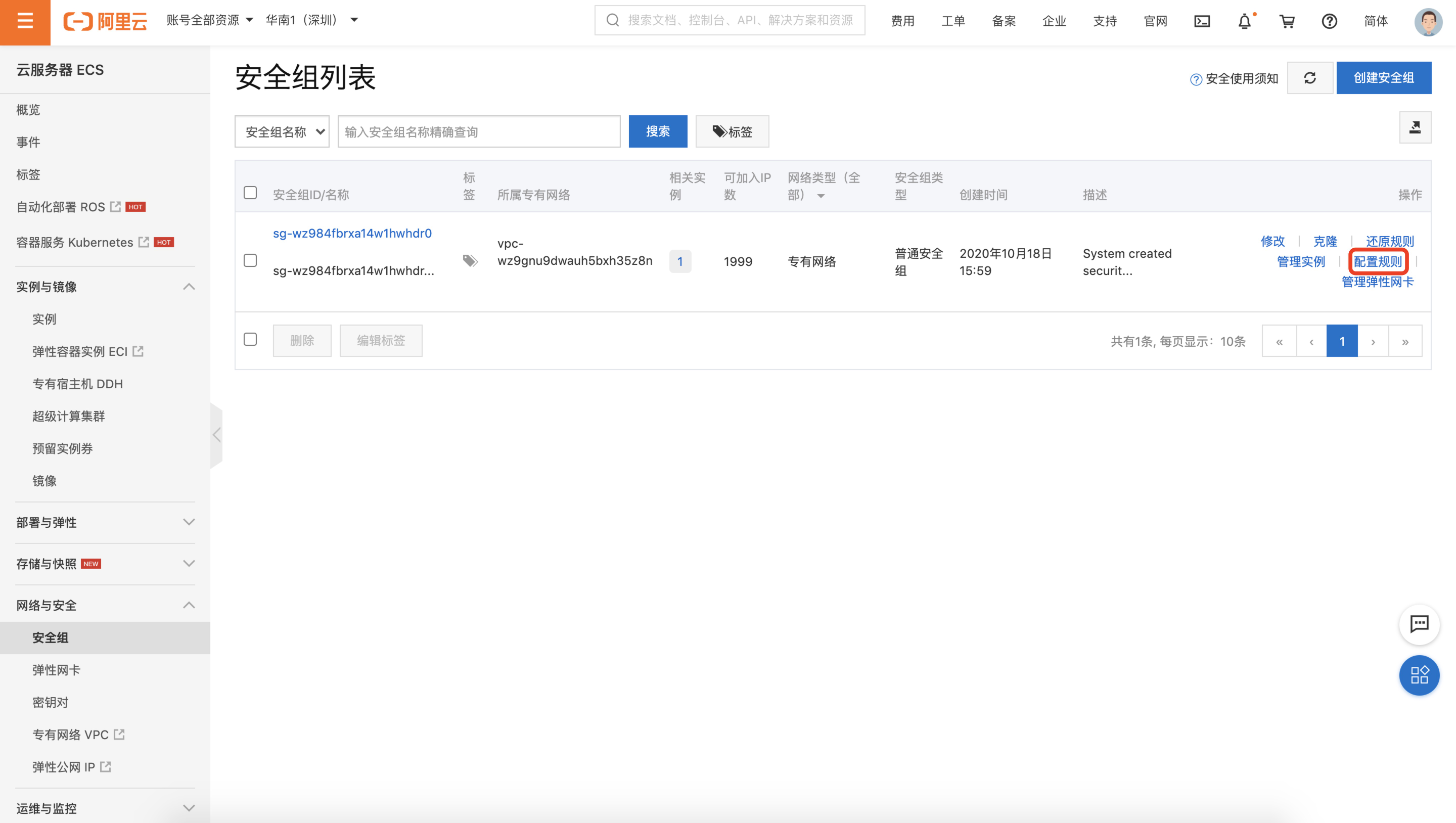Image resolution: width=1456 pixels, height=823 pixels.
Task: Click 管理实例 in the row actions
Action: tap(1301, 262)
